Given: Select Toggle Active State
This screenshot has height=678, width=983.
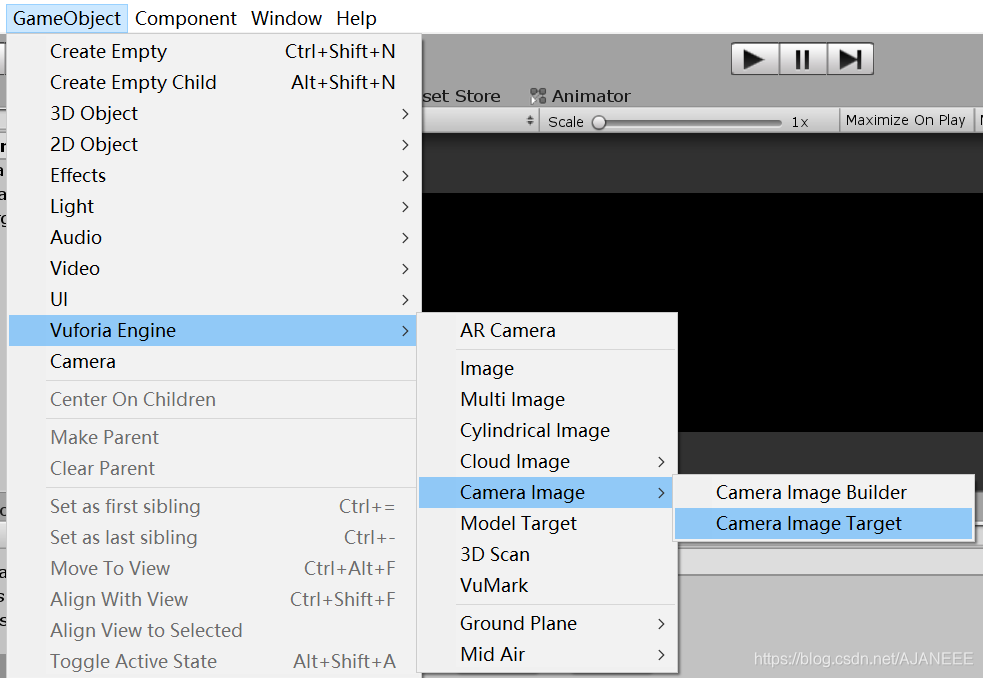Looking at the screenshot, I should point(213,662).
